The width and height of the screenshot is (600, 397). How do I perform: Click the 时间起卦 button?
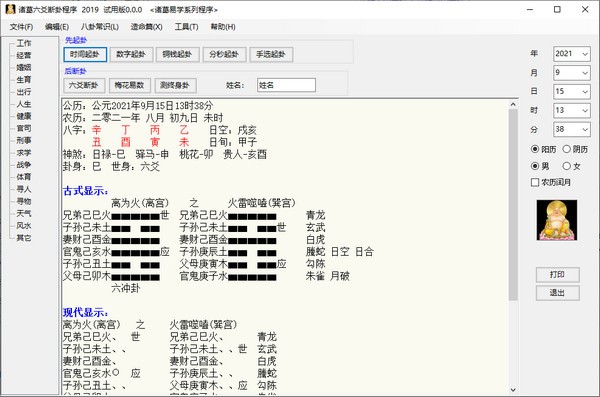tap(85, 54)
